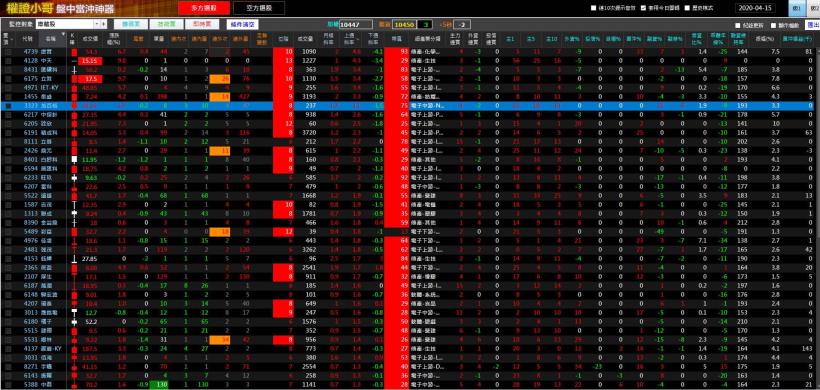Viewport: 820px width, 390px height.
Task: Switch to the red 多方選股 tab
Action: pyautogui.click(x=203, y=8)
